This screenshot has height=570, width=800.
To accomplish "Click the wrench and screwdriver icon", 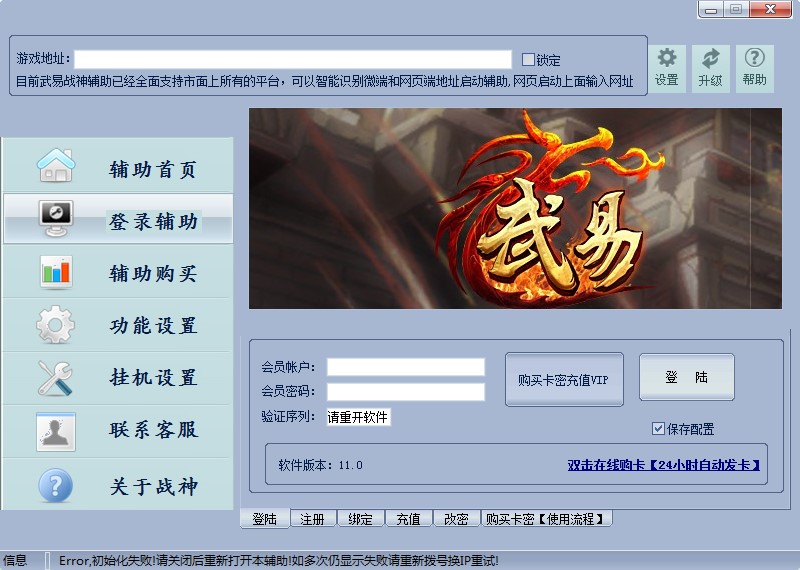I will pyautogui.click(x=55, y=378).
